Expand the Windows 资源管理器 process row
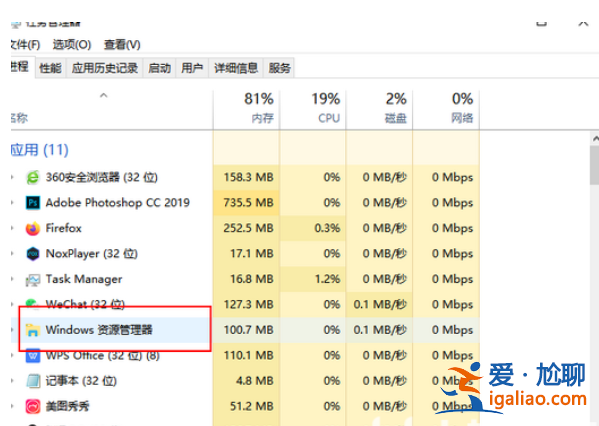The width and height of the screenshot is (599, 426). pos(12,330)
